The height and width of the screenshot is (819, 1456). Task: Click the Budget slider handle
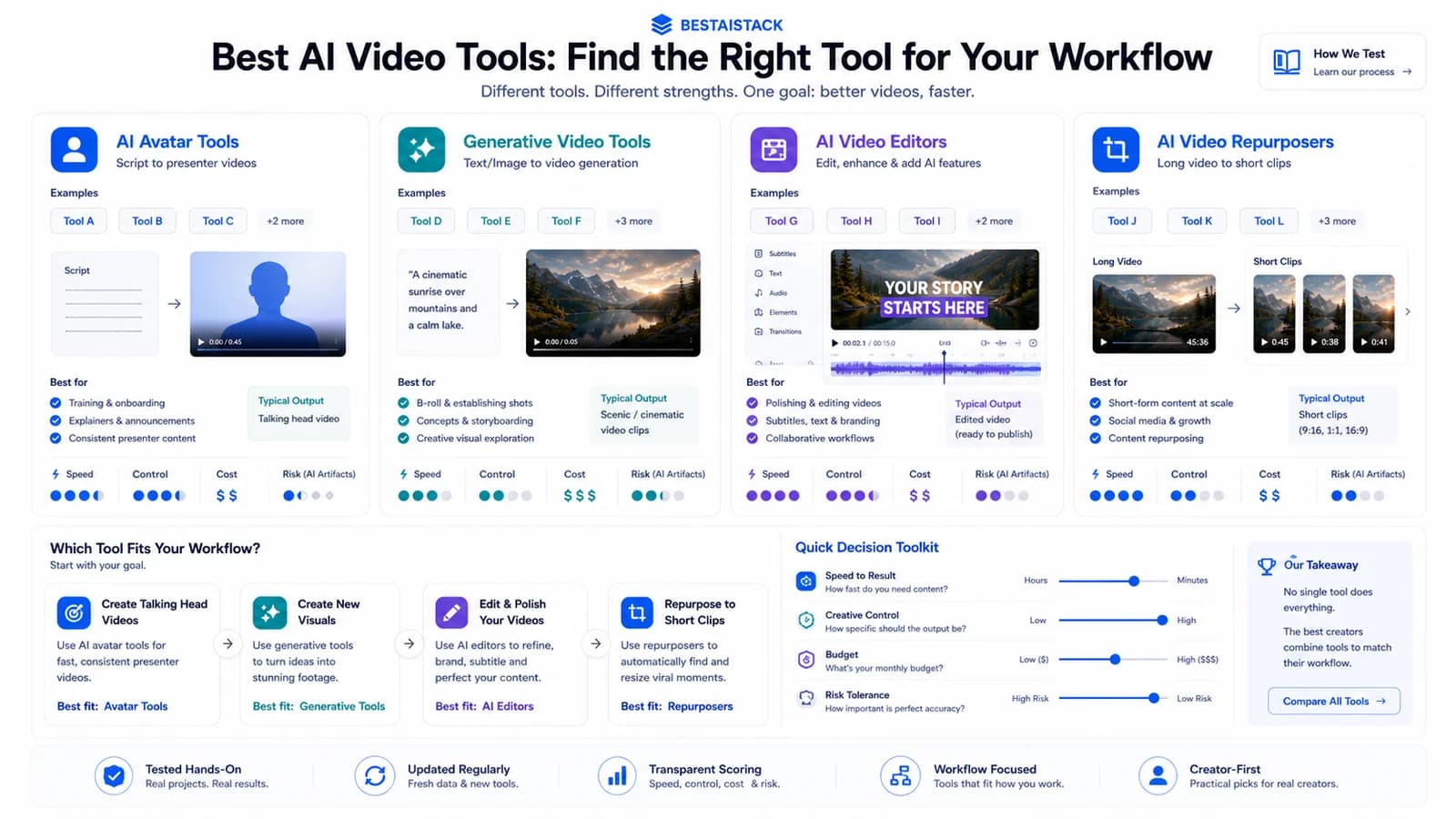pyautogui.click(x=1115, y=659)
